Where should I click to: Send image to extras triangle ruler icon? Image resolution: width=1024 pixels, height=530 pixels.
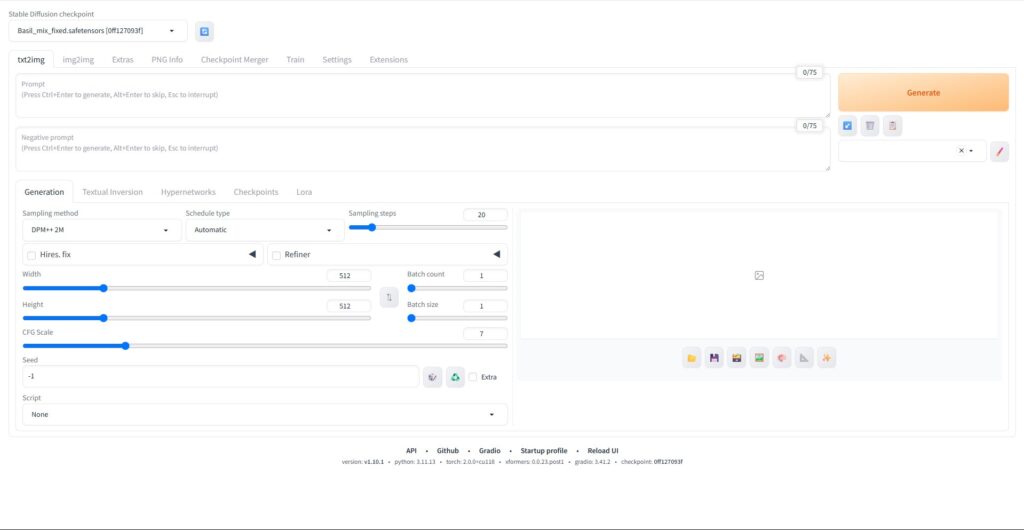[804, 358]
